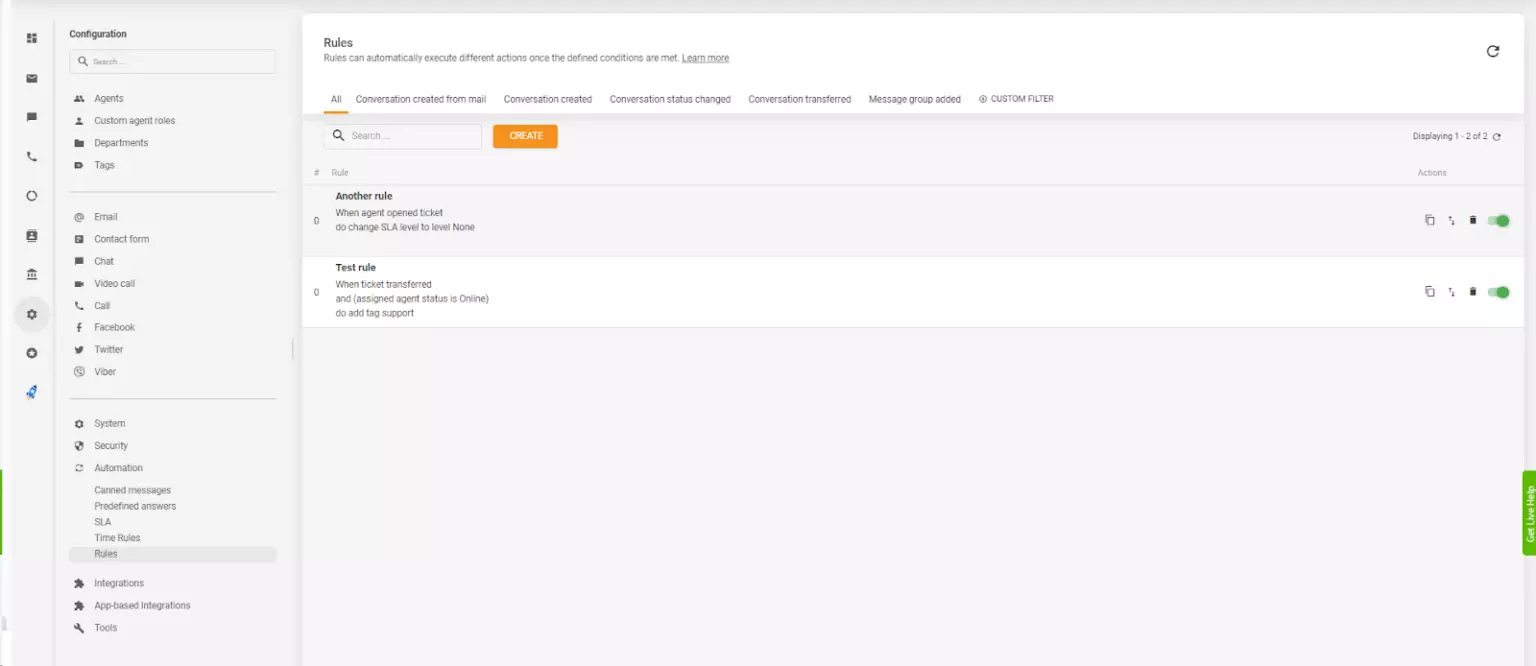
Task: Add a CUSTOM FILTER to rules
Action: [x=1016, y=99]
